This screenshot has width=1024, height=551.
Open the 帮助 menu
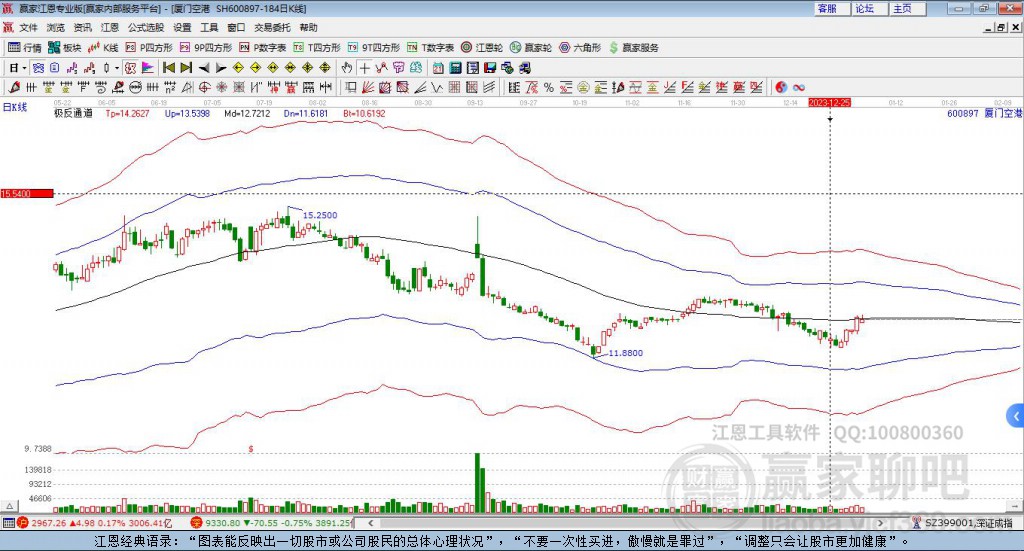pyautogui.click(x=308, y=27)
